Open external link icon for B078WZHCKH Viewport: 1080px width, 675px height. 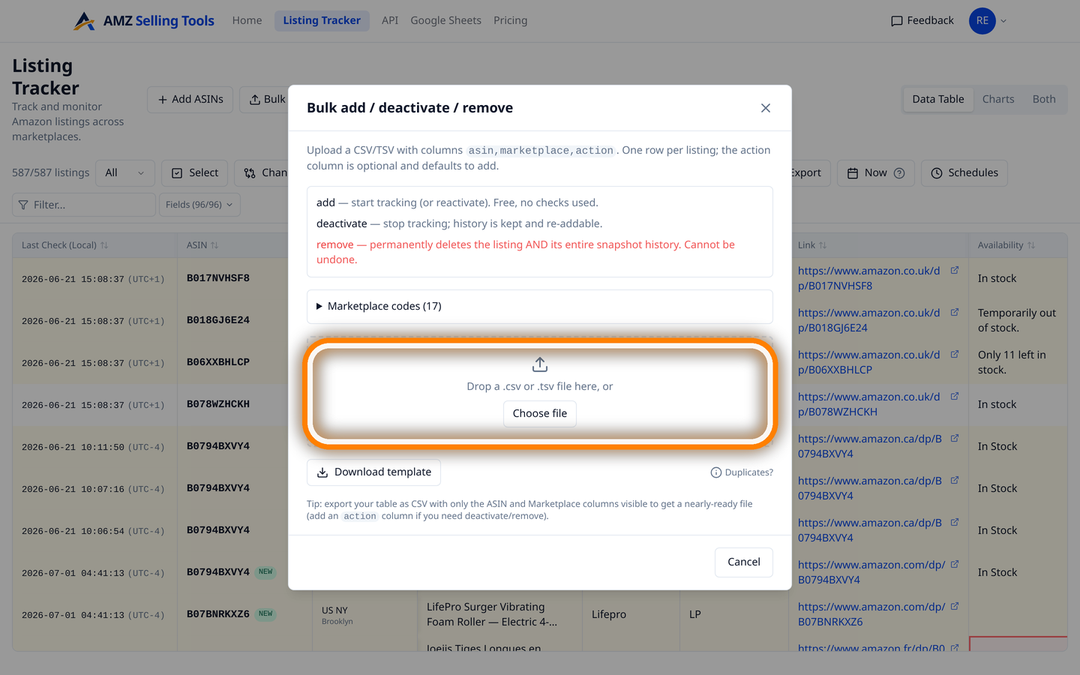tap(955, 397)
